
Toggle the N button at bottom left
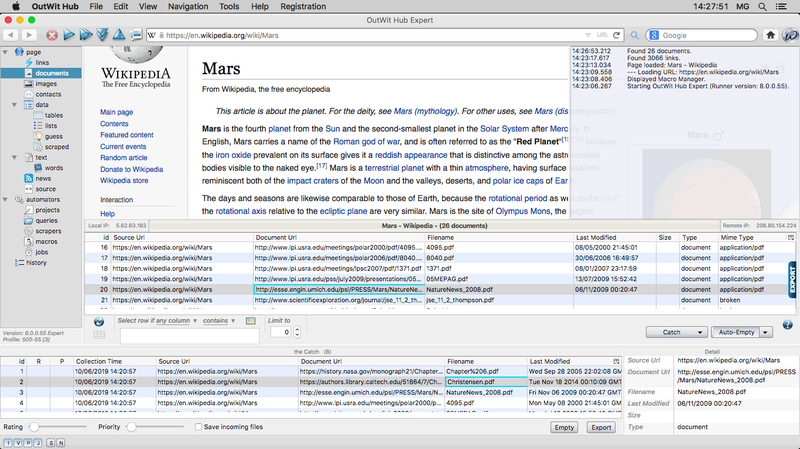[x=60, y=441]
